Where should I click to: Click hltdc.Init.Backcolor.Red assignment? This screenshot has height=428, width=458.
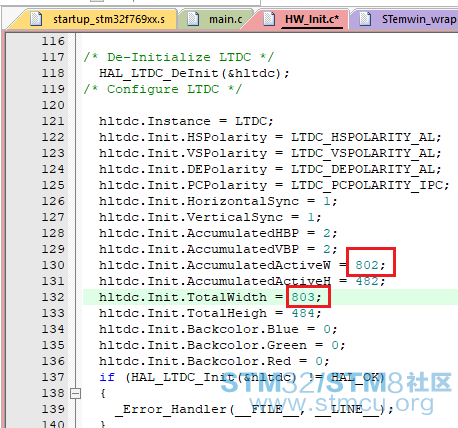(214, 361)
